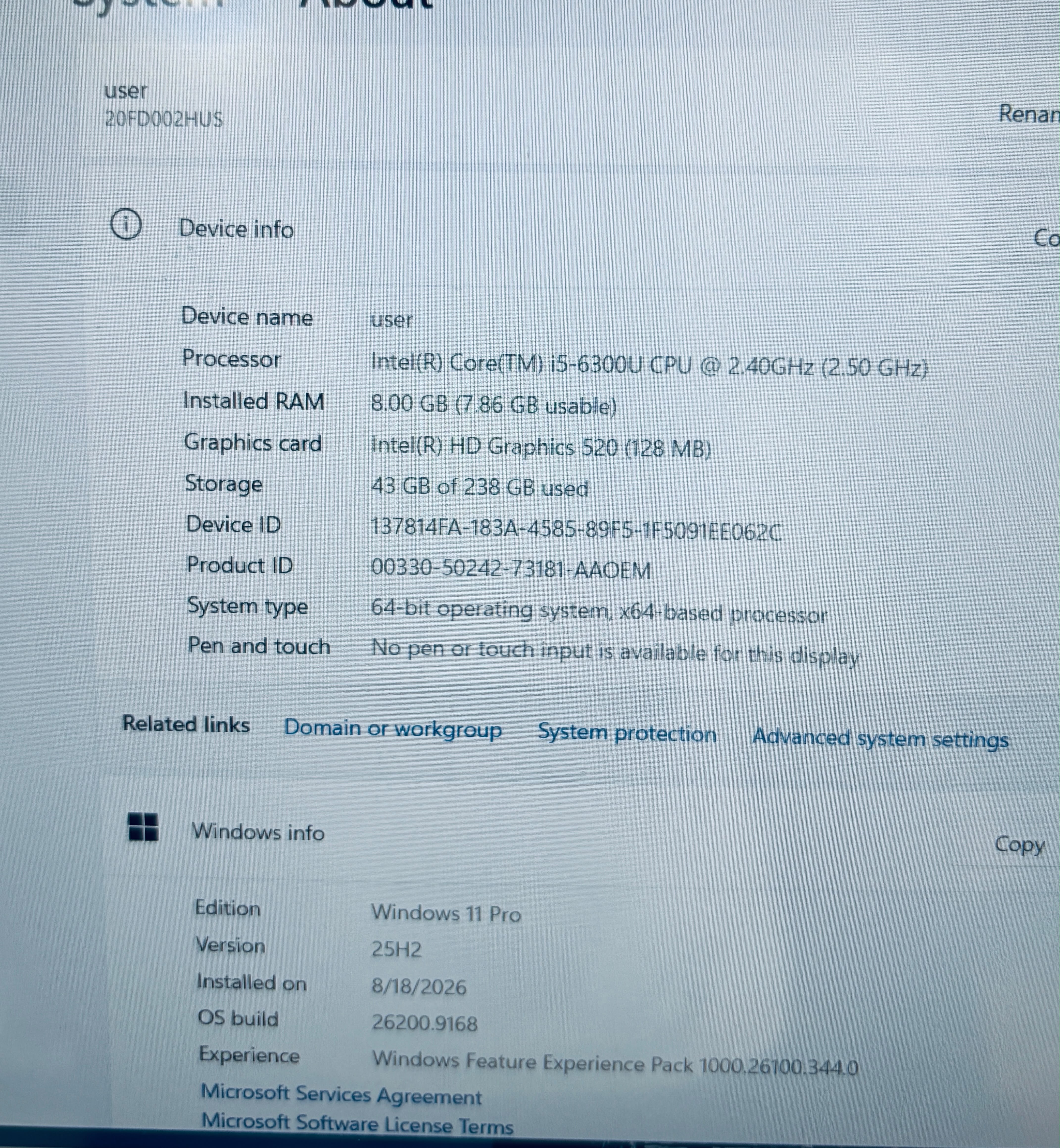Click the model number 20FD002HUS
Image resolution: width=1060 pixels, height=1148 pixels.
point(164,119)
